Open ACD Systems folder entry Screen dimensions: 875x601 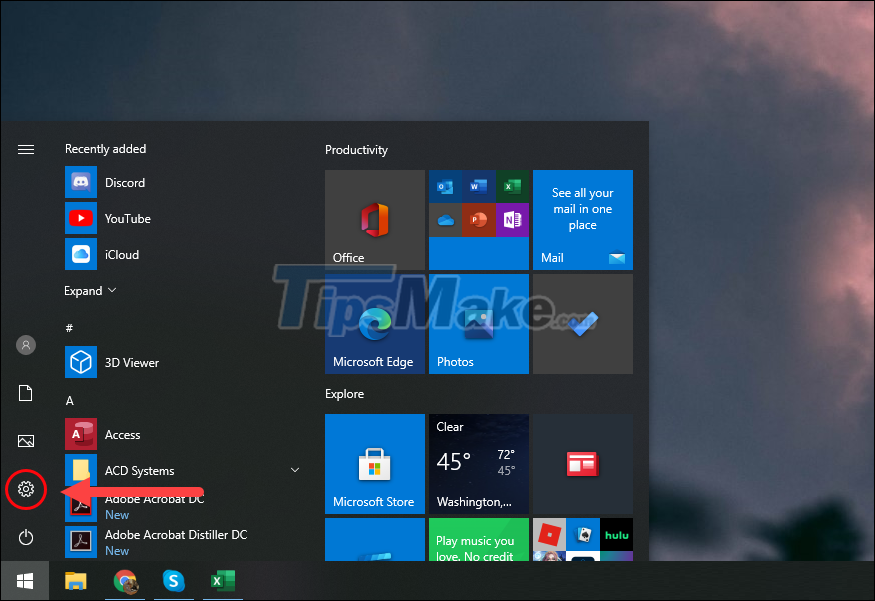[183, 470]
